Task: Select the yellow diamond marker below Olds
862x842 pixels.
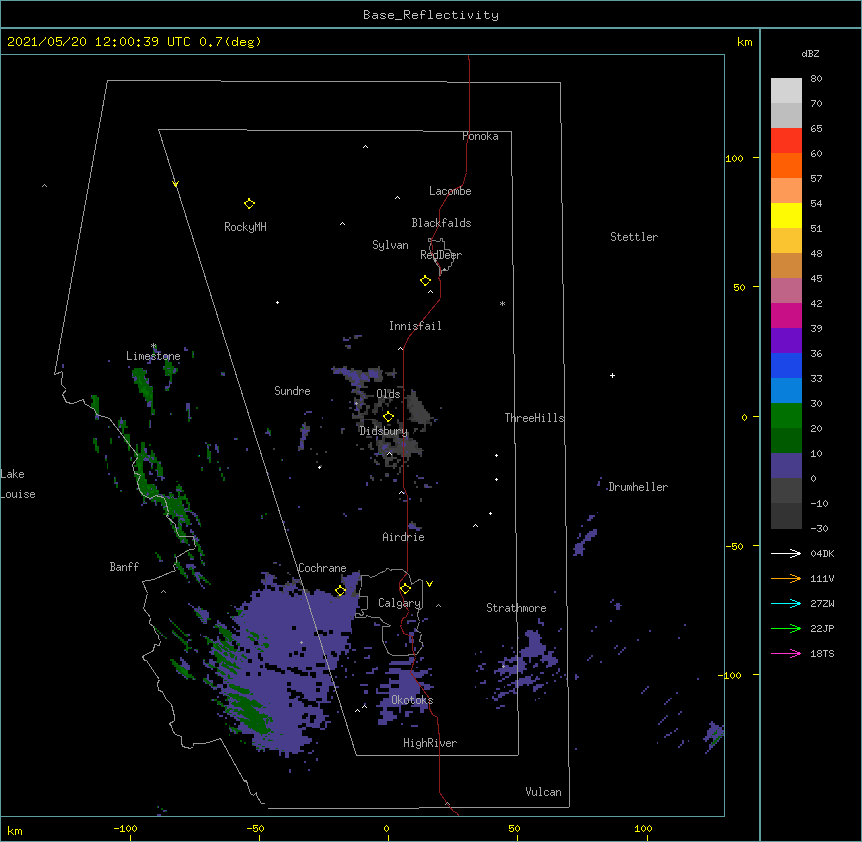Action: (388, 417)
